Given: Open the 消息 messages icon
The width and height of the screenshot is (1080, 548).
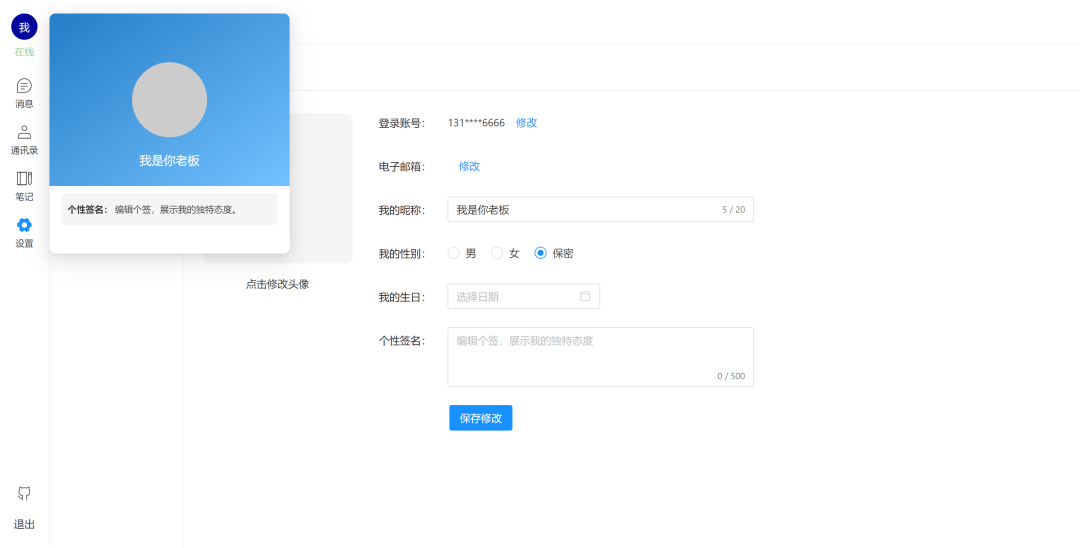Looking at the screenshot, I should click(x=24, y=86).
